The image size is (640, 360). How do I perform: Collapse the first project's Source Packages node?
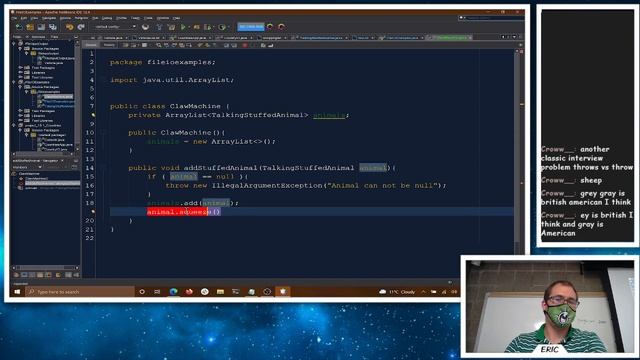click(x=20, y=49)
